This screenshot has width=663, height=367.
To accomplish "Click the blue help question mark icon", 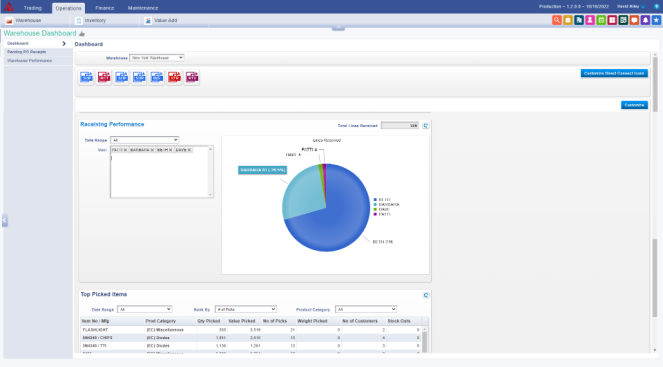I will tap(656, 7).
